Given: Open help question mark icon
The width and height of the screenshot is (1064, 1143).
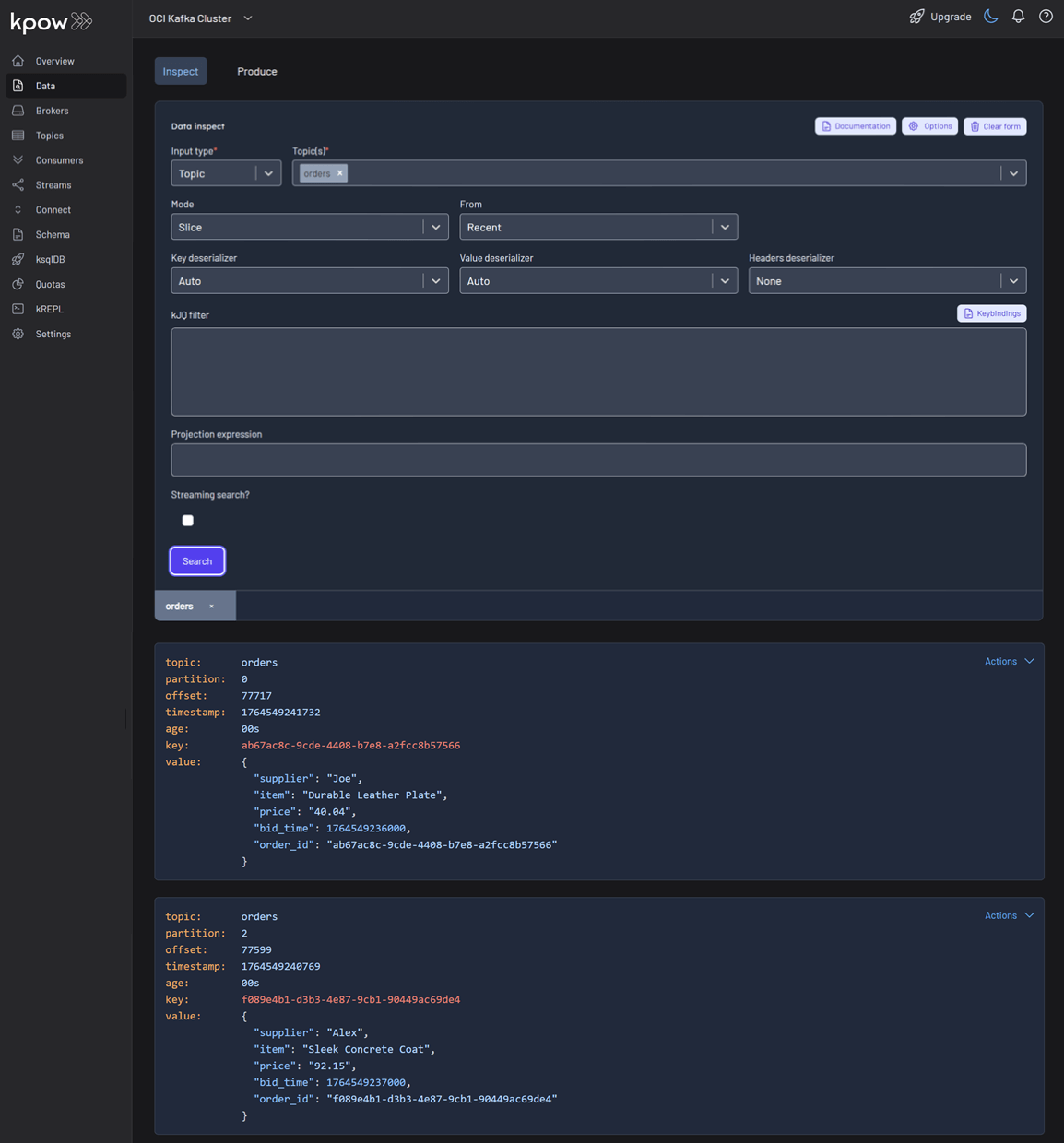Looking at the screenshot, I should [1046, 17].
